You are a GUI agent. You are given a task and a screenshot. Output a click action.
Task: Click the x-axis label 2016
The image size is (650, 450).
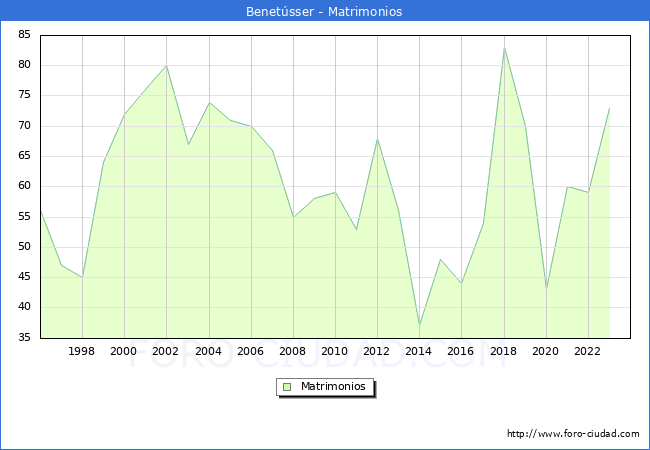click(x=461, y=351)
